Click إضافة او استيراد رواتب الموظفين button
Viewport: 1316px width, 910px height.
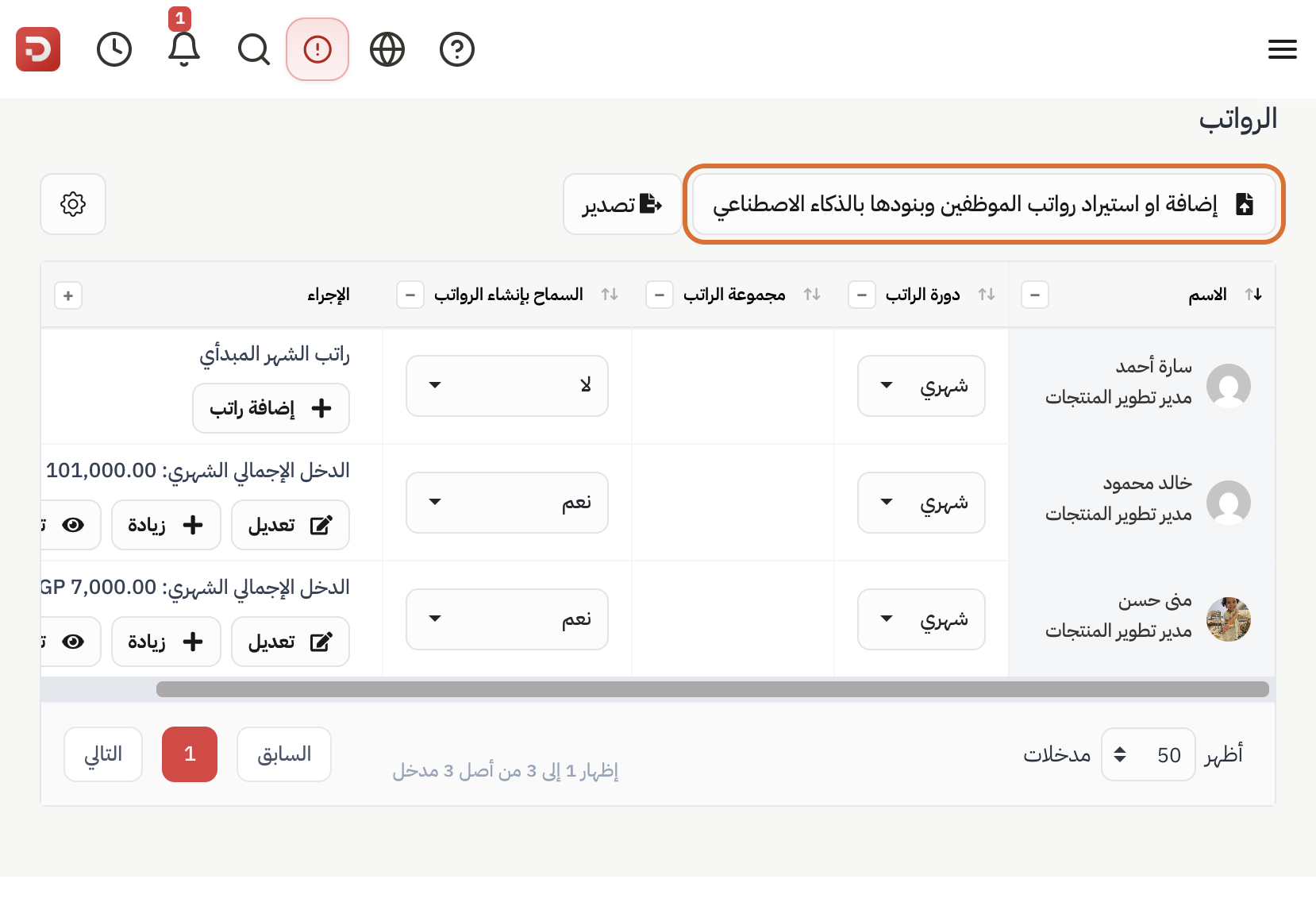(984, 204)
